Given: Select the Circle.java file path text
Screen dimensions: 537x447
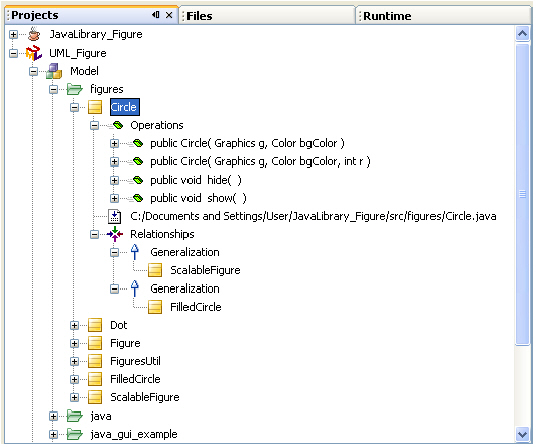Looking at the screenshot, I should [x=313, y=216].
